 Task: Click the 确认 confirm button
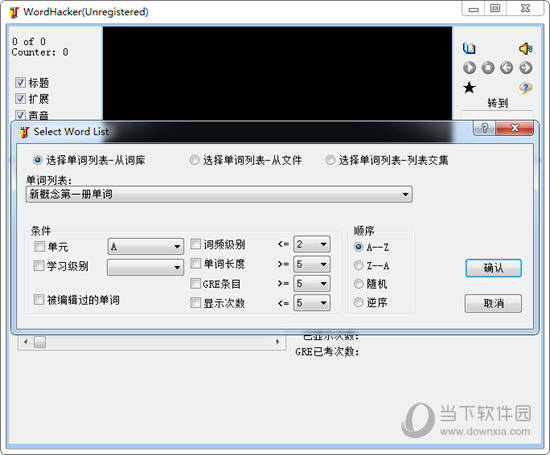pyautogui.click(x=494, y=268)
